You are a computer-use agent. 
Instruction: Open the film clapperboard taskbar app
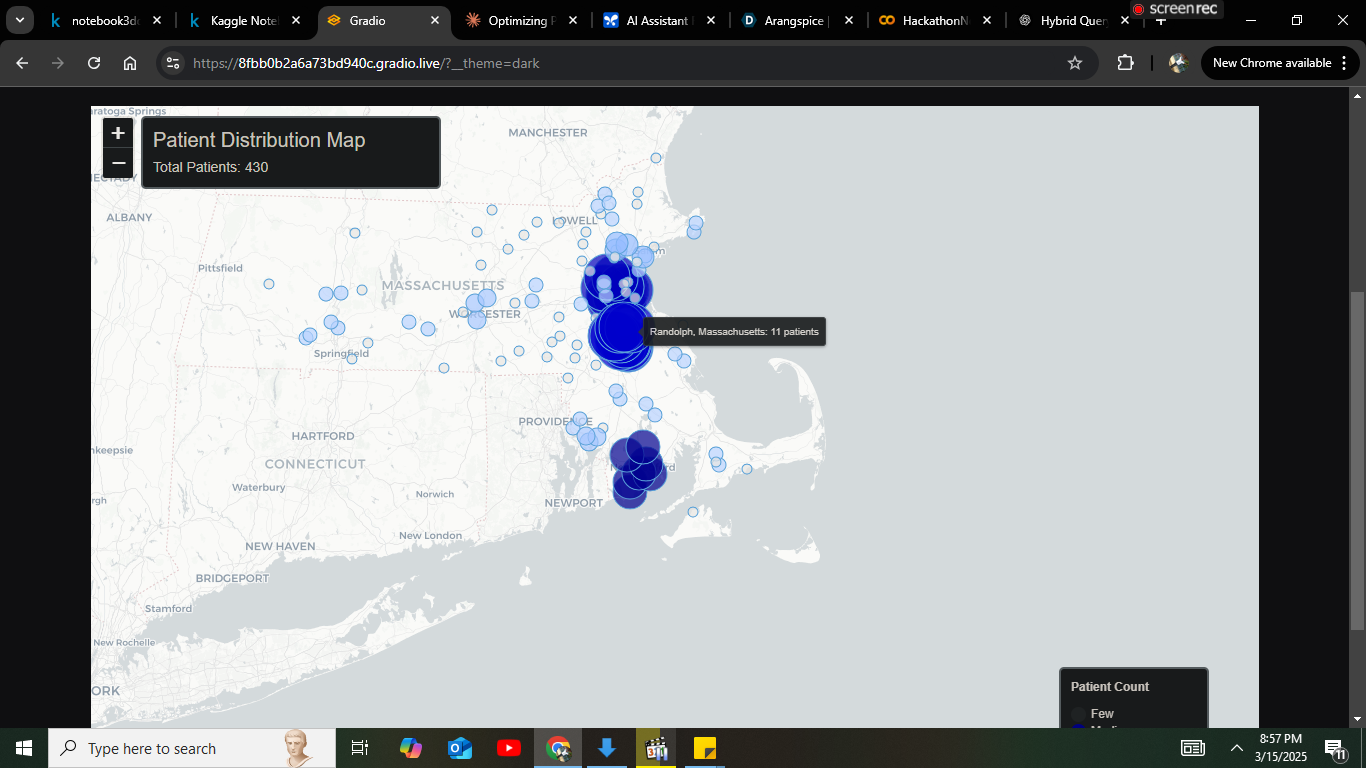[656, 748]
